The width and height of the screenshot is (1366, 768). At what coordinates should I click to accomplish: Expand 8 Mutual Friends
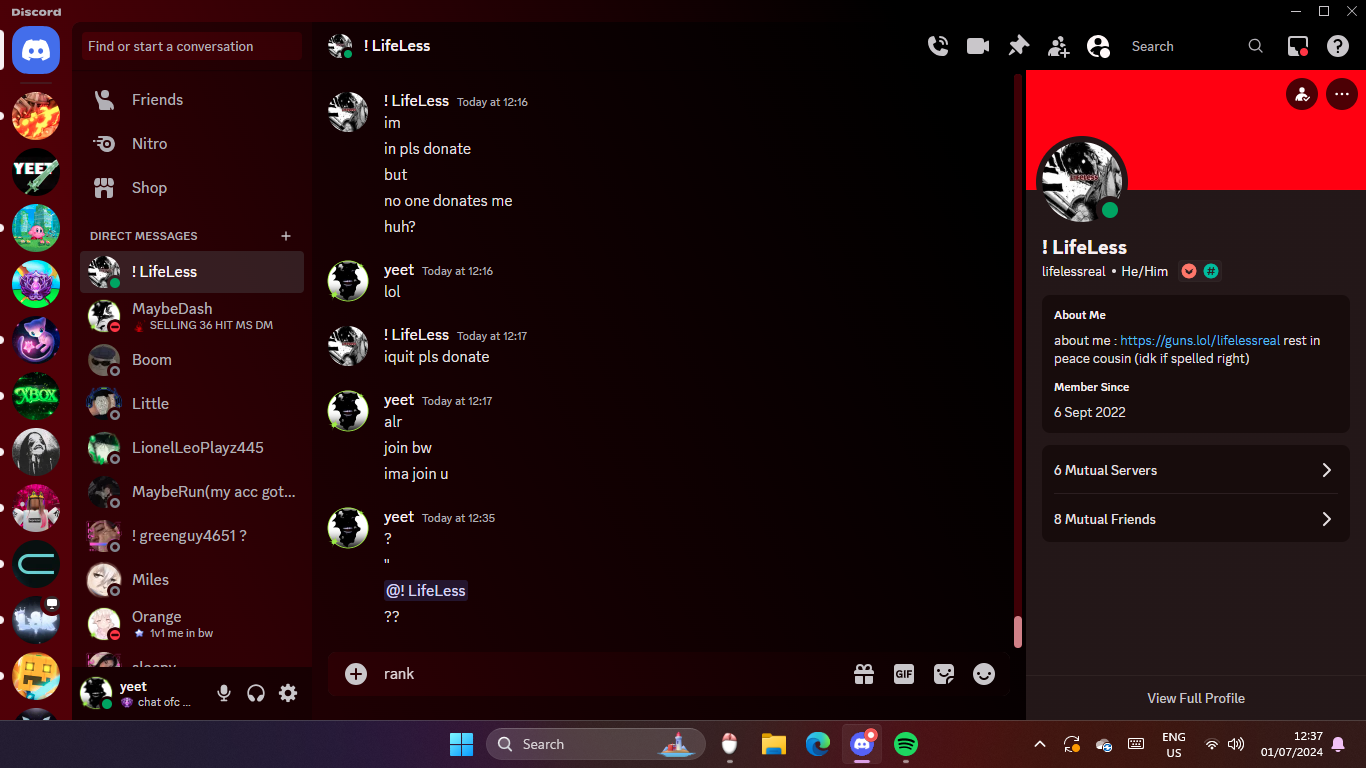click(1195, 519)
